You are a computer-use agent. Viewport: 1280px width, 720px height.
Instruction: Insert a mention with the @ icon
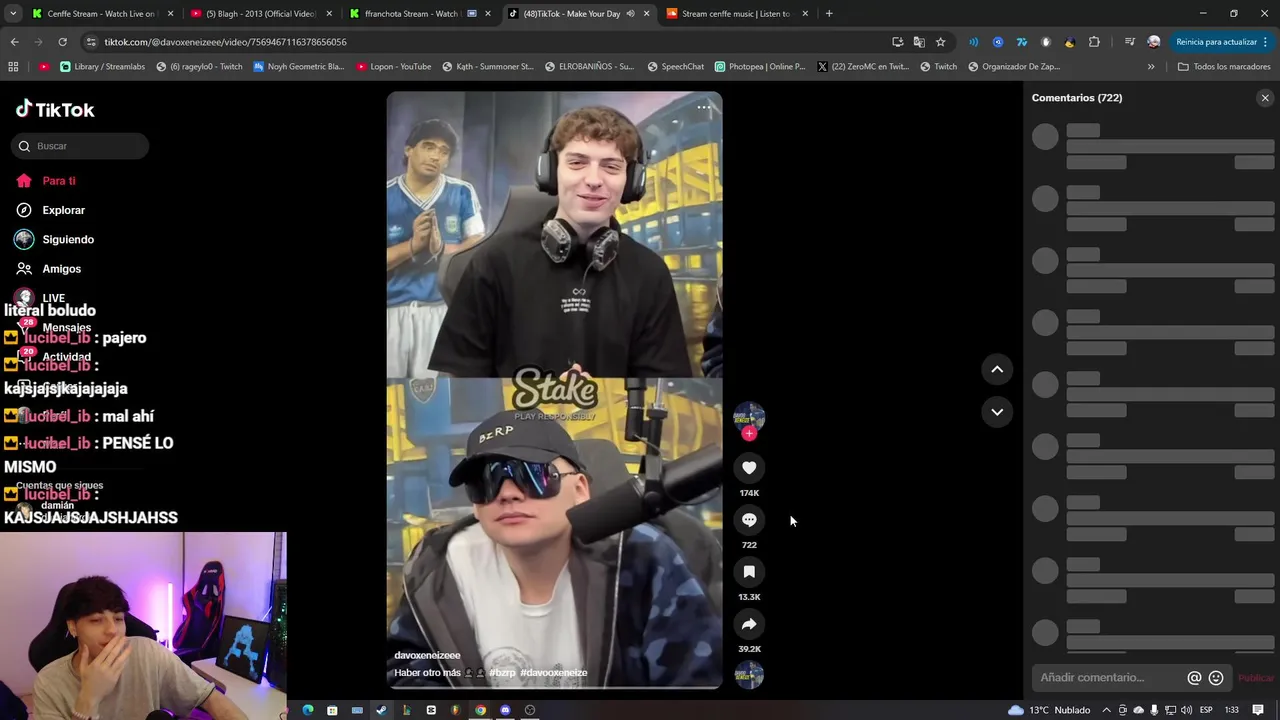(1194, 677)
